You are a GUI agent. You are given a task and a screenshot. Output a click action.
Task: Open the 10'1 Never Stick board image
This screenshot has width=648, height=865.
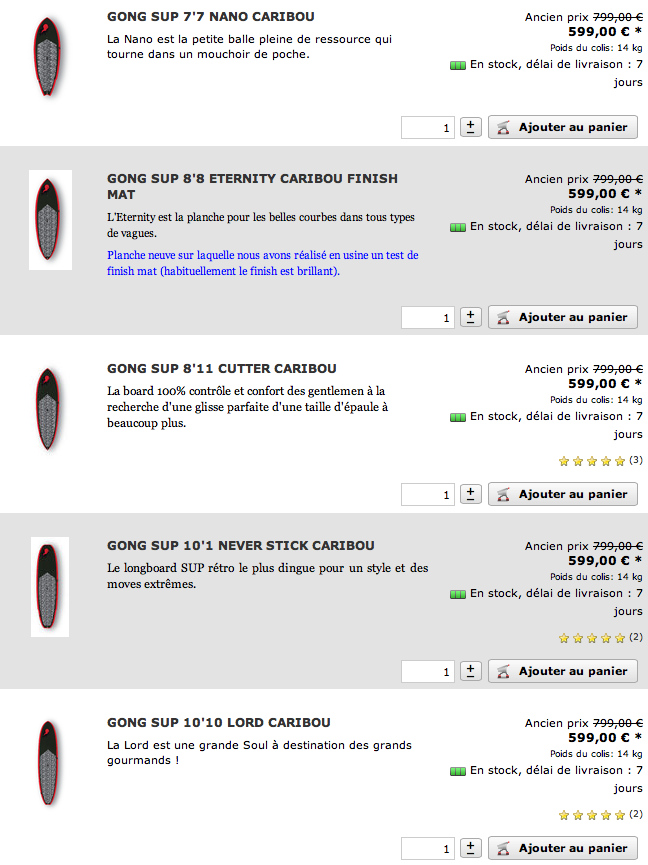(49, 586)
